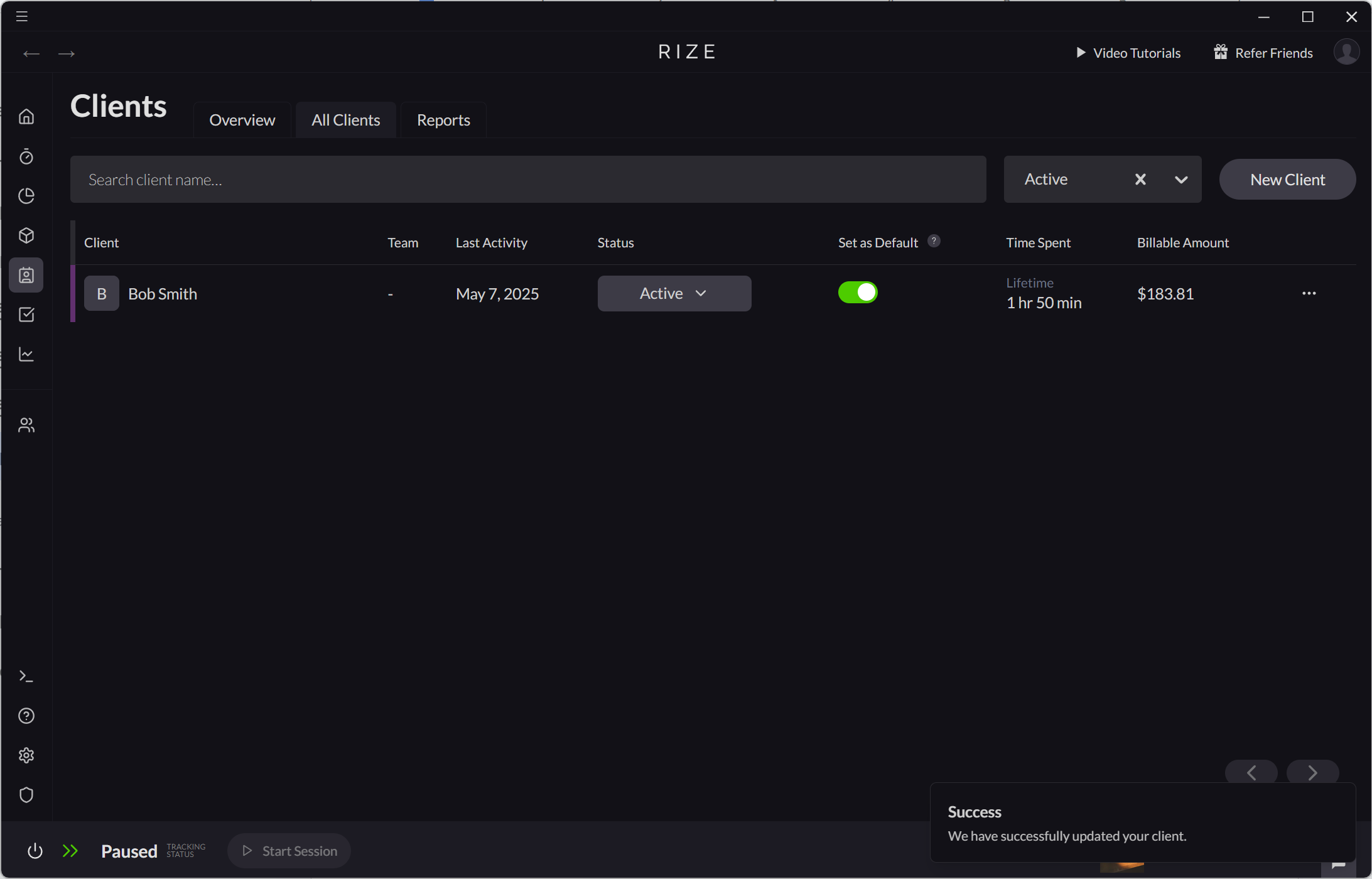Open the shield privacy icon in sidebar
Viewport: 1372px width, 879px height.
26,795
